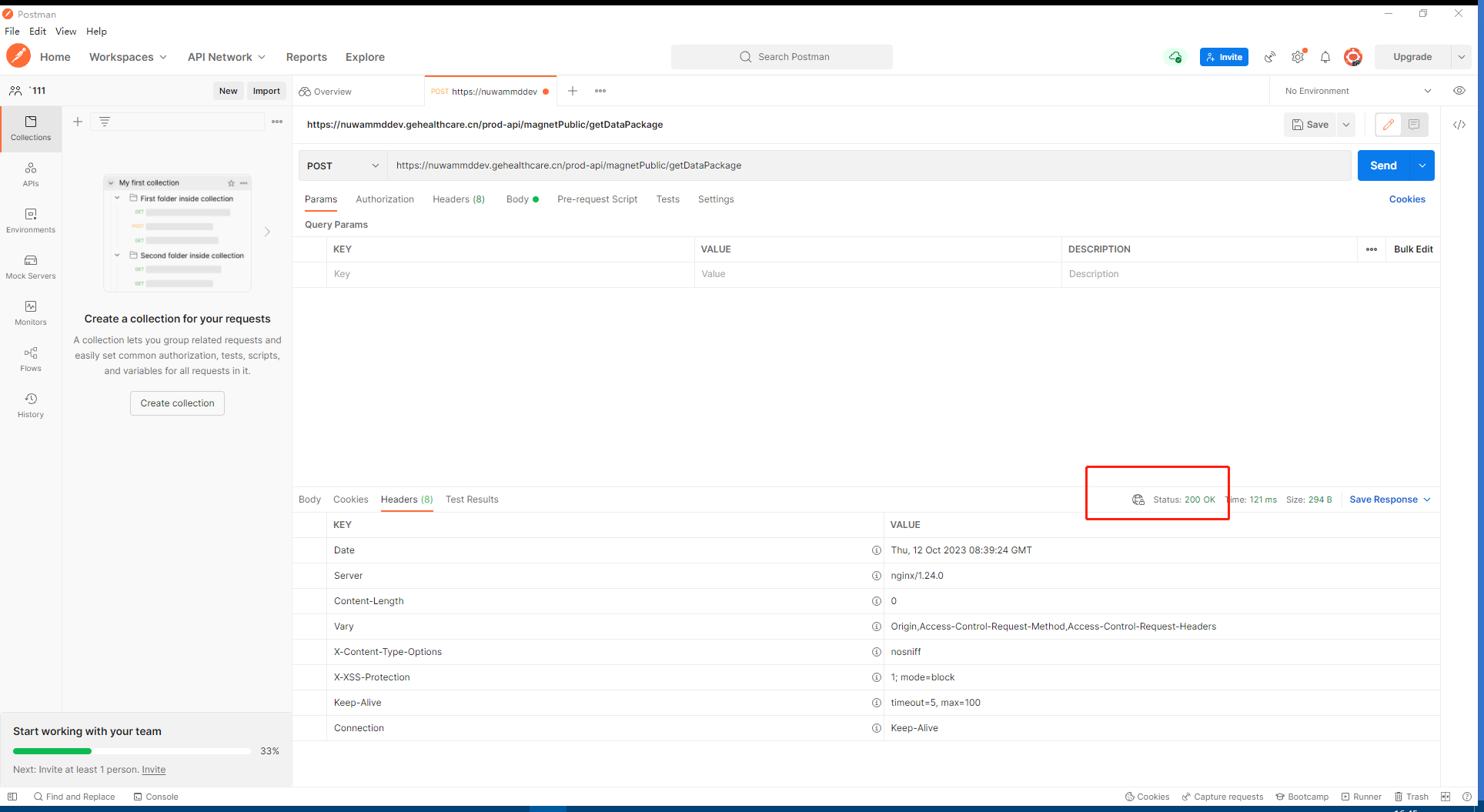Open the tab actions ellipsis menu
Screen dimensions: 1484x812
(x=600, y=91)
